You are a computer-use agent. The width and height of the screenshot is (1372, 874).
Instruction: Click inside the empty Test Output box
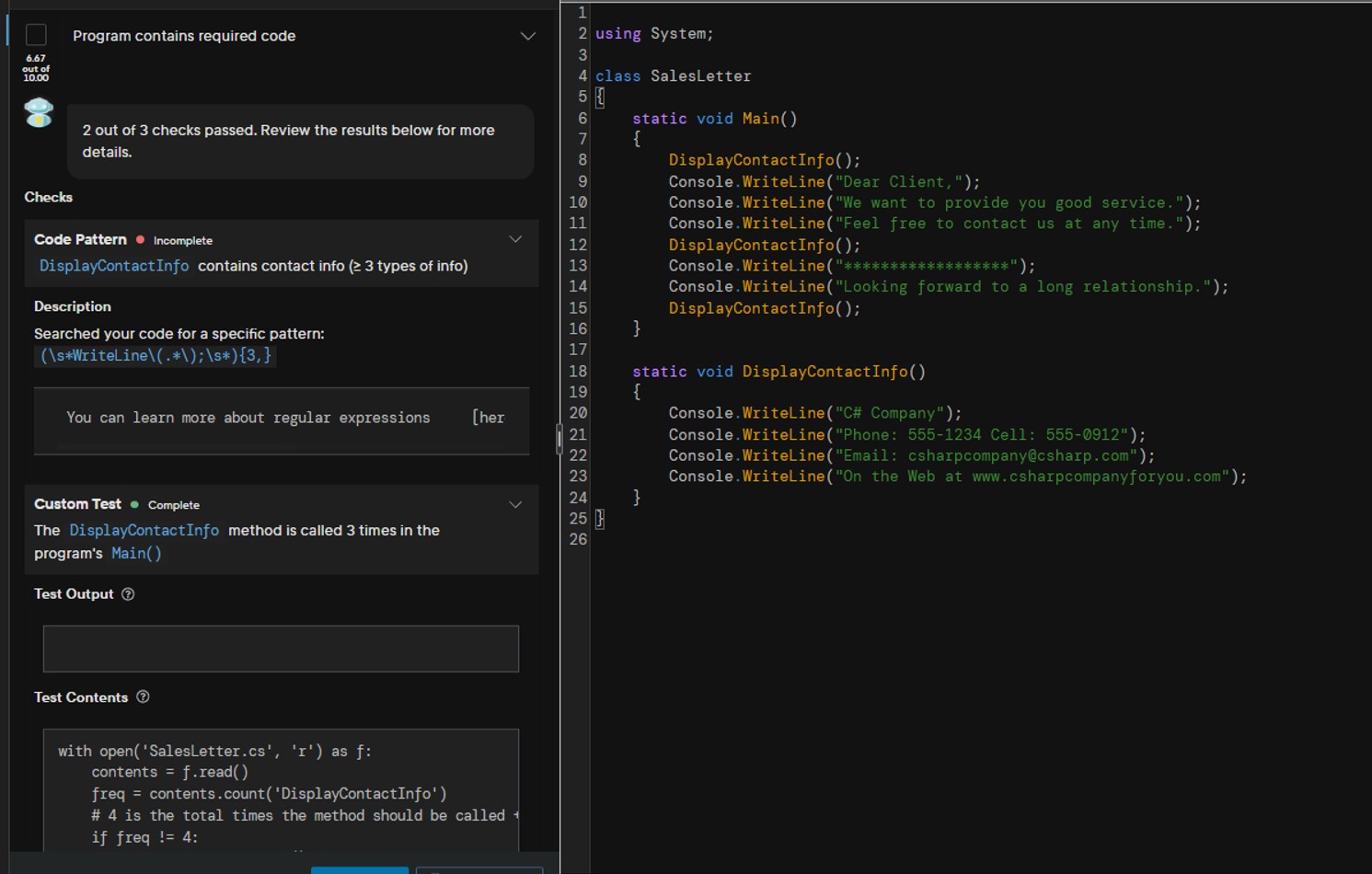[x=281, y=649]
